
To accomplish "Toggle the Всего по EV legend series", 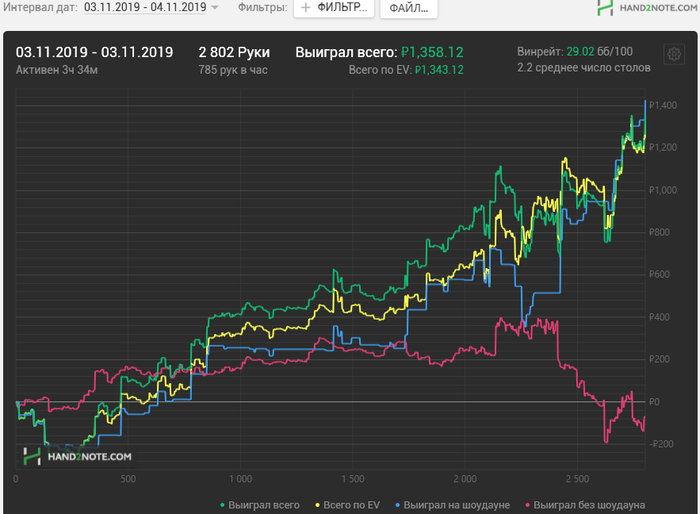I will click(x=347, y=505).
